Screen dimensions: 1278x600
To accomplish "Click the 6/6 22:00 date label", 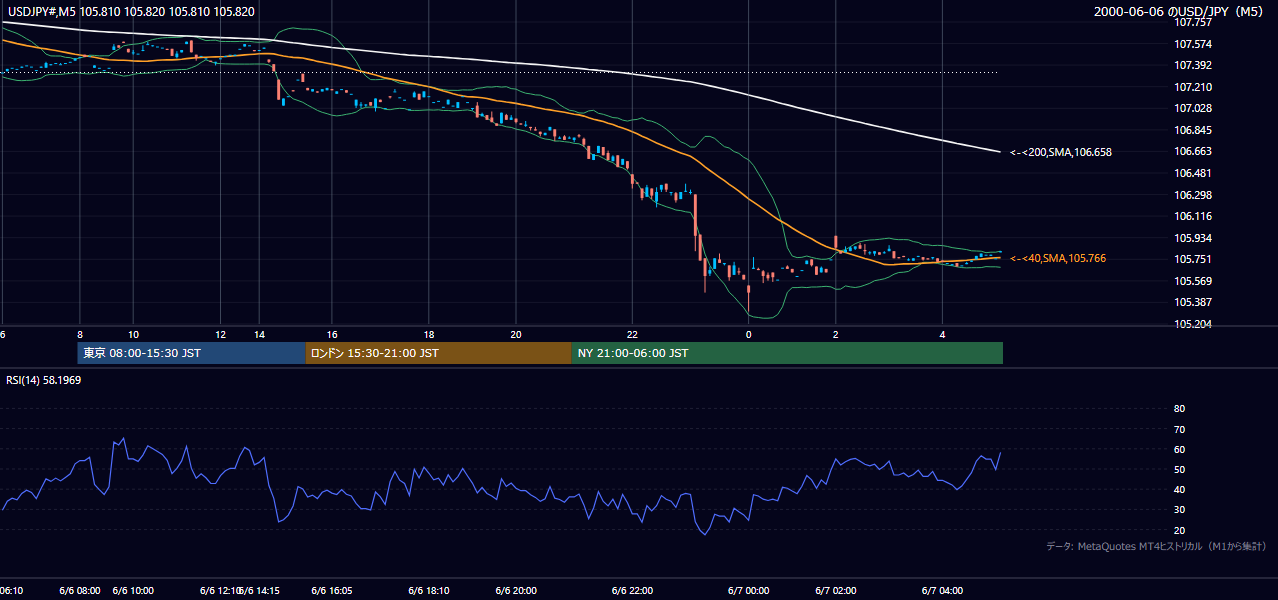I will point(632,591).
